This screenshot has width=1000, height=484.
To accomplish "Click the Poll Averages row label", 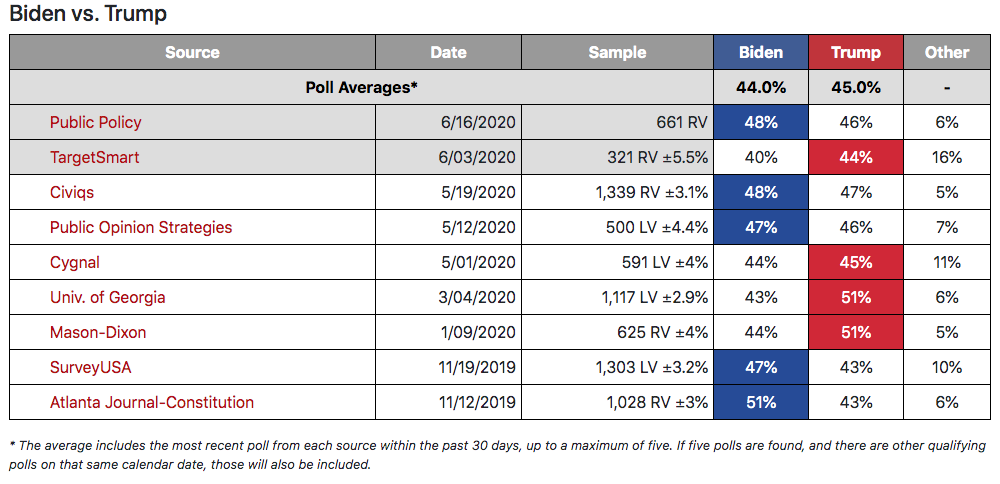I will (x=362, y=87).
